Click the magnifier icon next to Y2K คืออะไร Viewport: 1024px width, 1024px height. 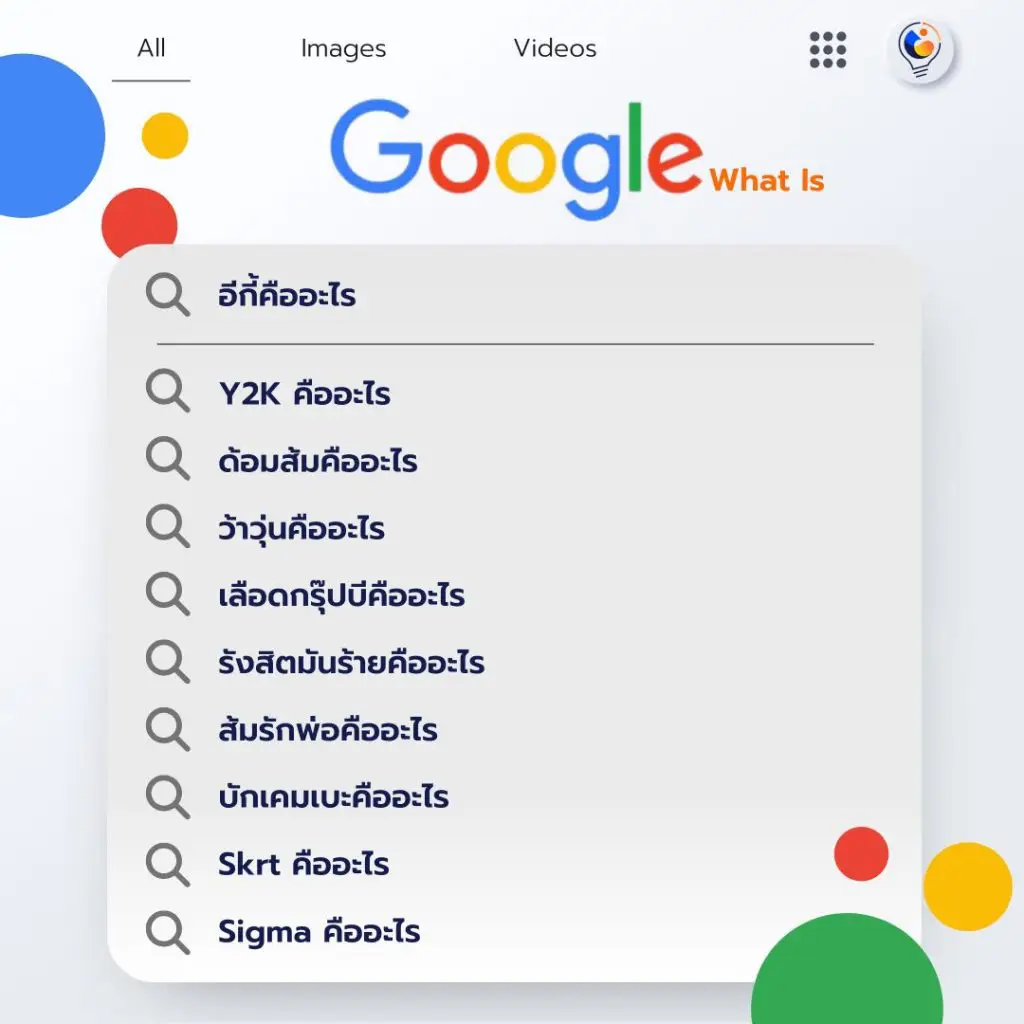coord(167,392)
